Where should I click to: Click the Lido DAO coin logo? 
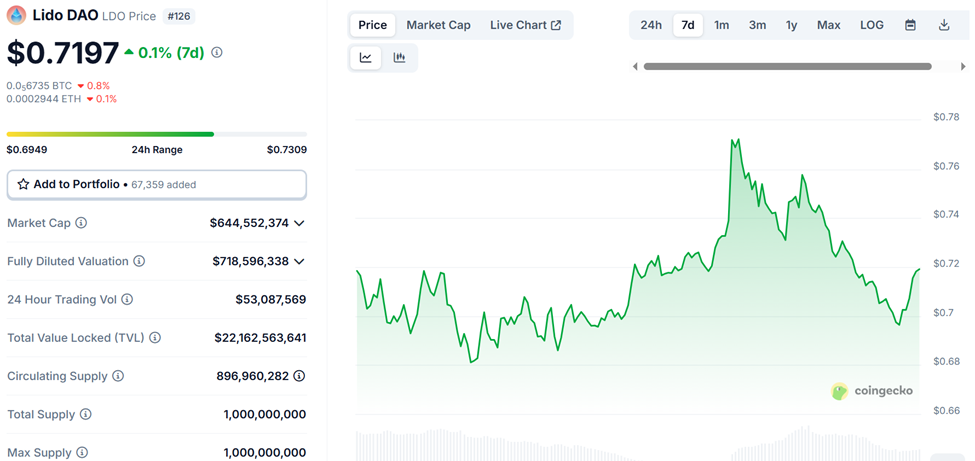point(17,16)
